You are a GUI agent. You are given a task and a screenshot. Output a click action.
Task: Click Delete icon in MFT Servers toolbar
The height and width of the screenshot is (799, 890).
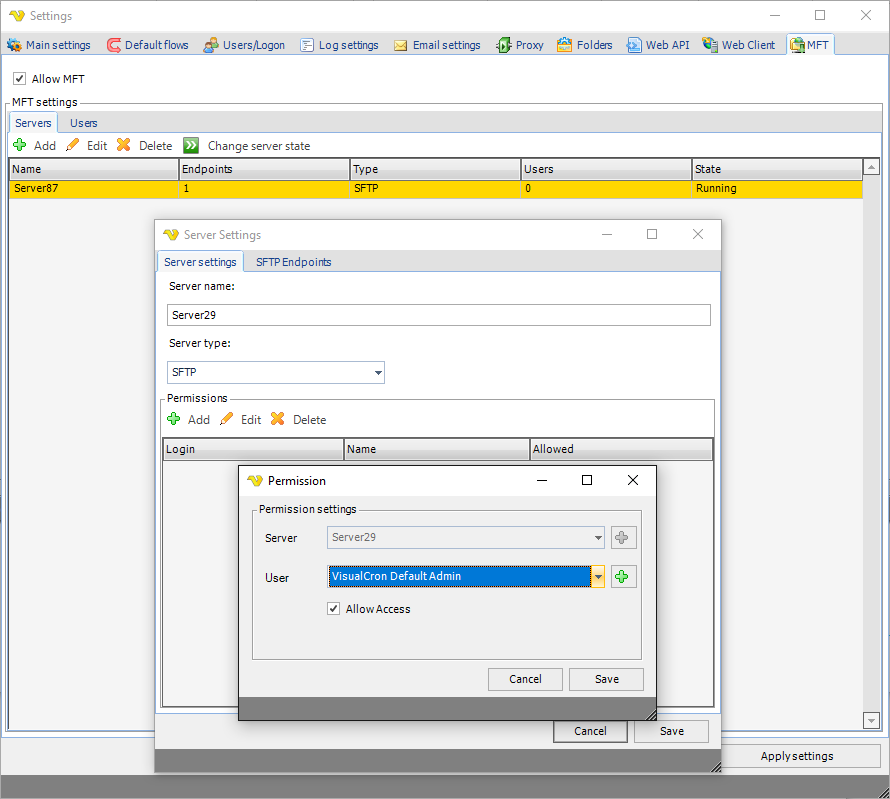point(124,146)
